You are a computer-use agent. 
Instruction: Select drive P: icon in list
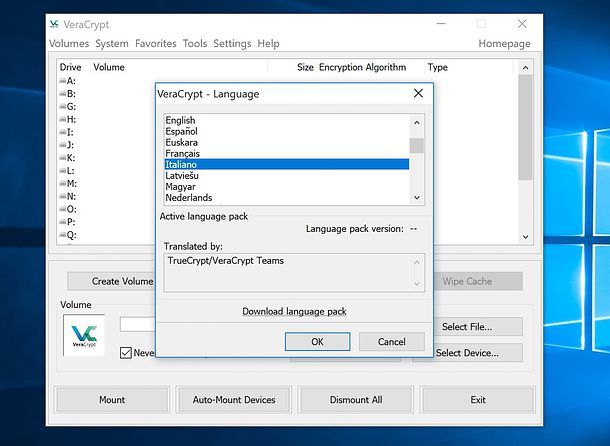click(x=62, y=222)
